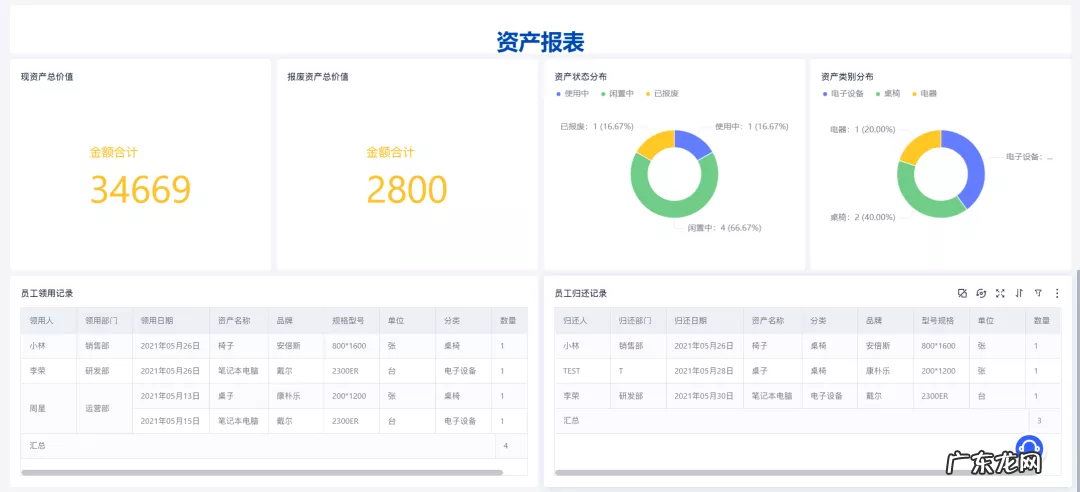Toggle 使用中 legend in 资产状态分布 chart

(572, 94)
